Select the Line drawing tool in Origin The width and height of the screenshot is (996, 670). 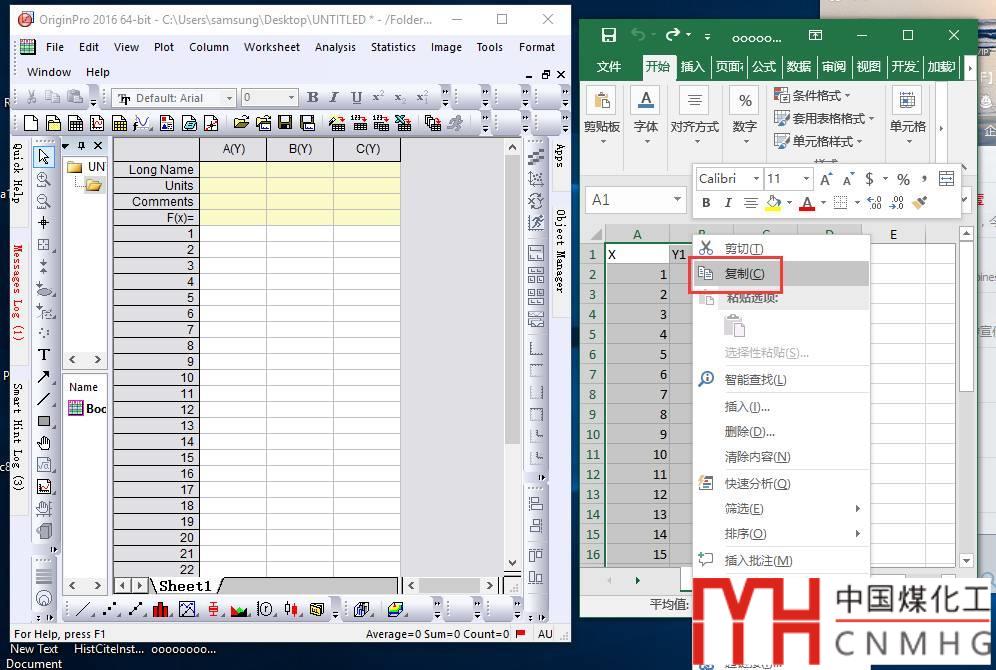[43, 399]
